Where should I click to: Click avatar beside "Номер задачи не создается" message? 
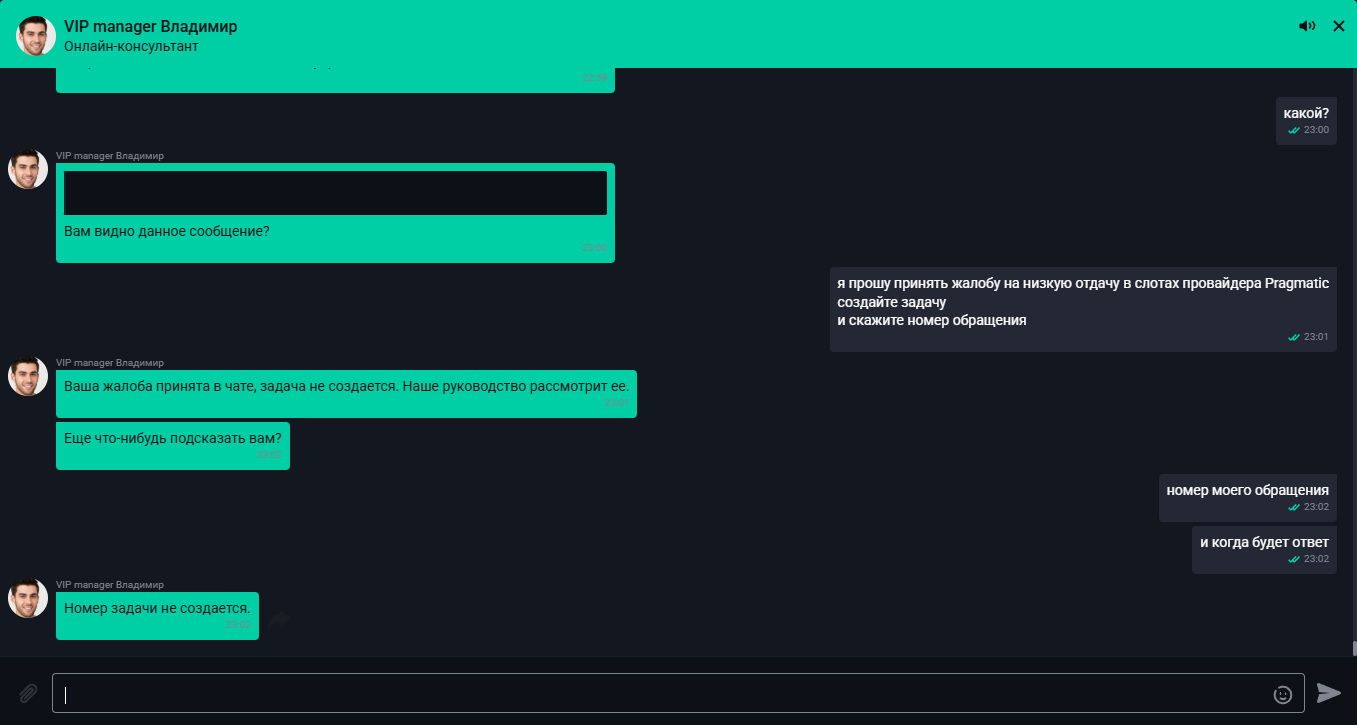(x=28, y=598)
